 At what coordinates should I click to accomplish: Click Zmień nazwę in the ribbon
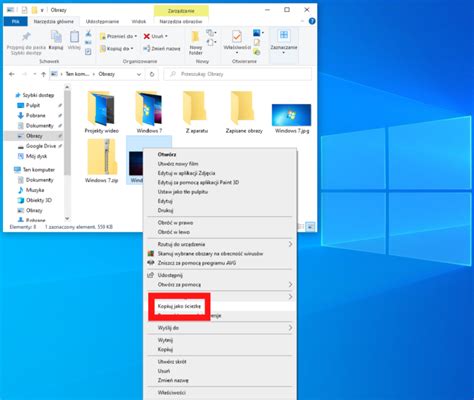pyautogui.click(x=162, y=49)
